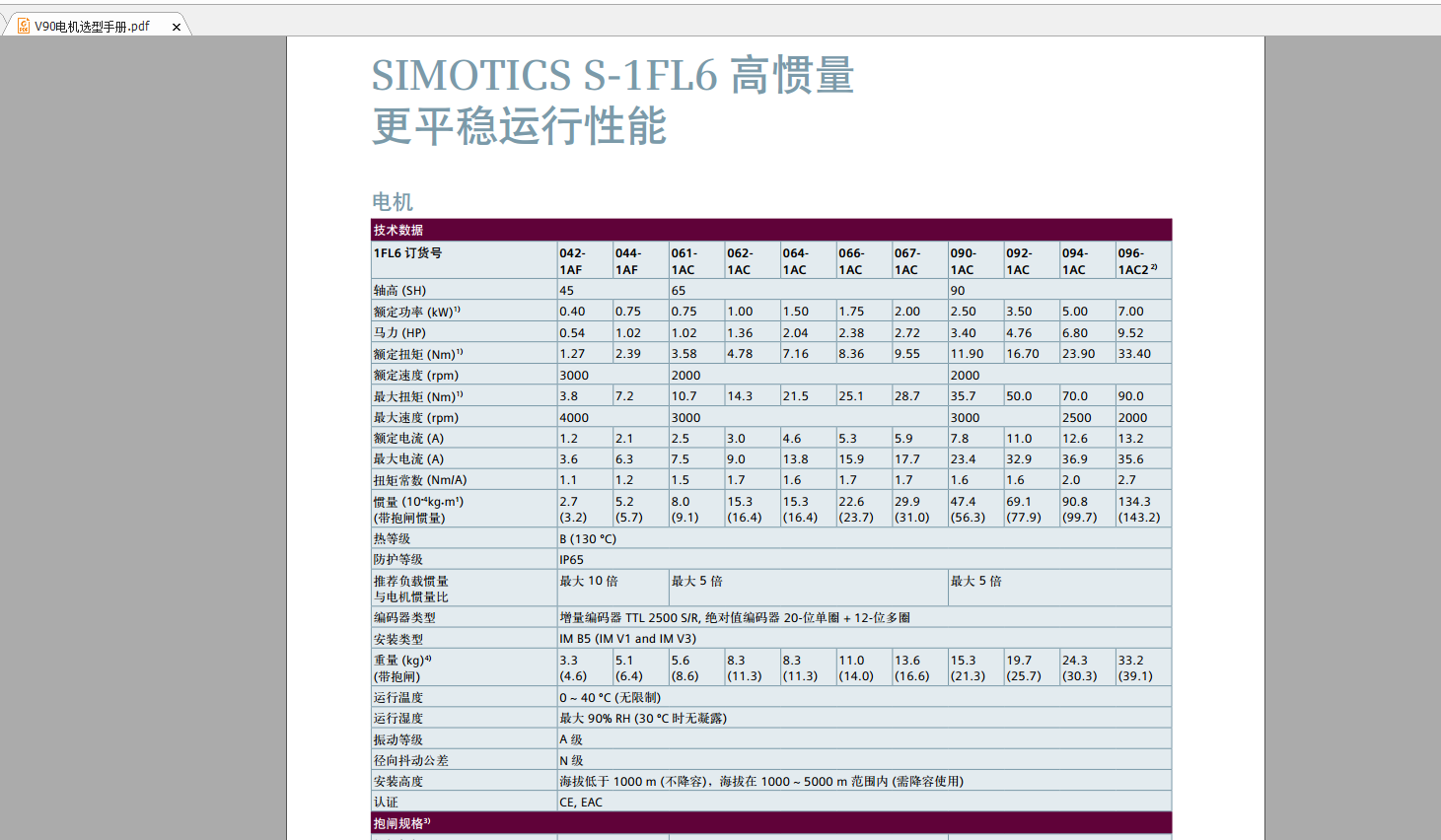The height and width of the screenshot is (840, 1441).
Task: Click the IP65 protection rating value
Action: click(x=572, y=560)
